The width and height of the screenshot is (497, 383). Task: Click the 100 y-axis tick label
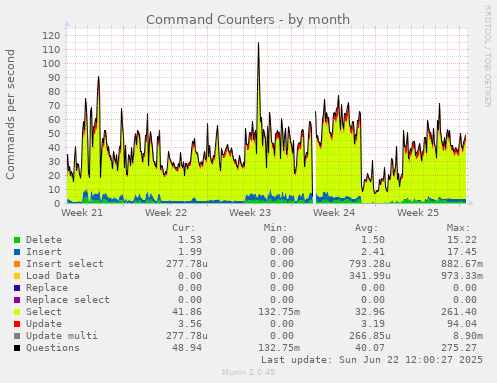point(51,63)
